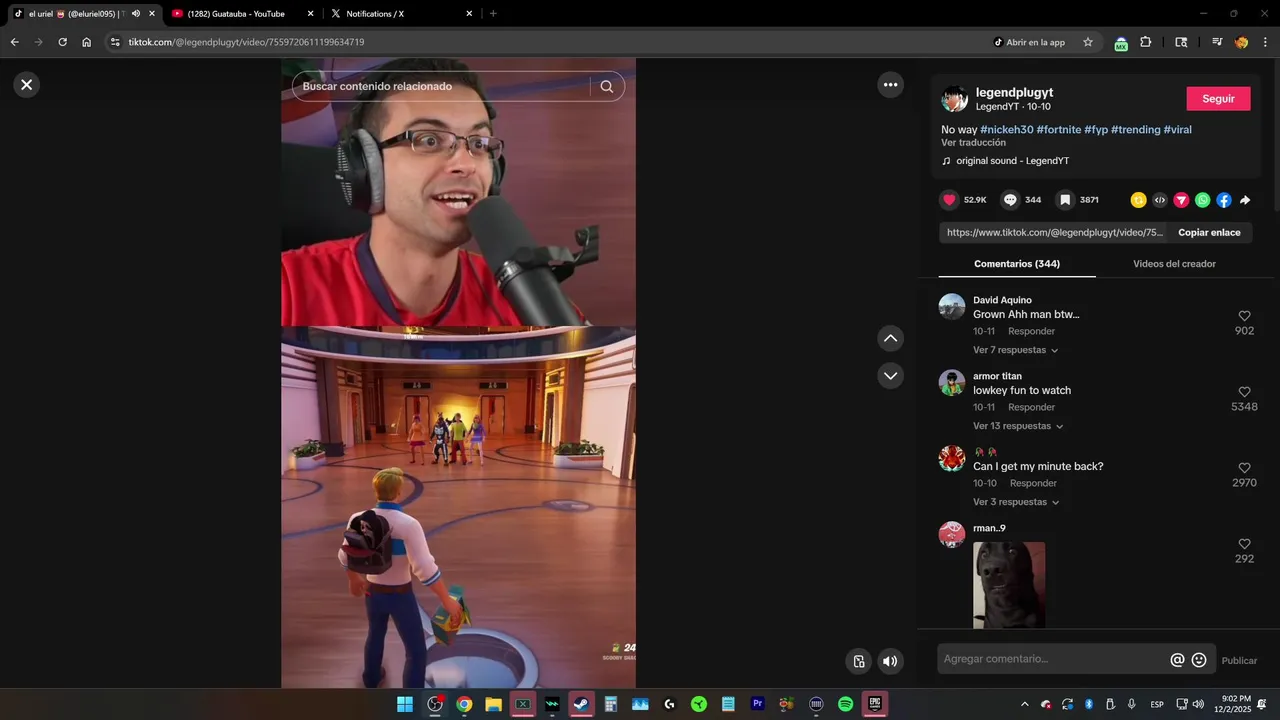Viewport: 1280px width, 720px height.
Task: Expand Ver 13 respuestas under armor titan
Action: point(1018,426)
